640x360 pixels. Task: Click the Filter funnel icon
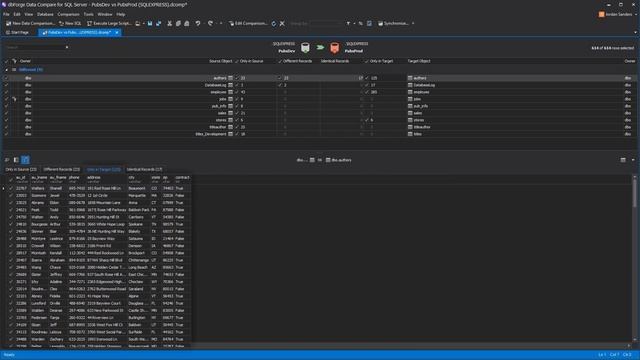[x=348, y=24]
